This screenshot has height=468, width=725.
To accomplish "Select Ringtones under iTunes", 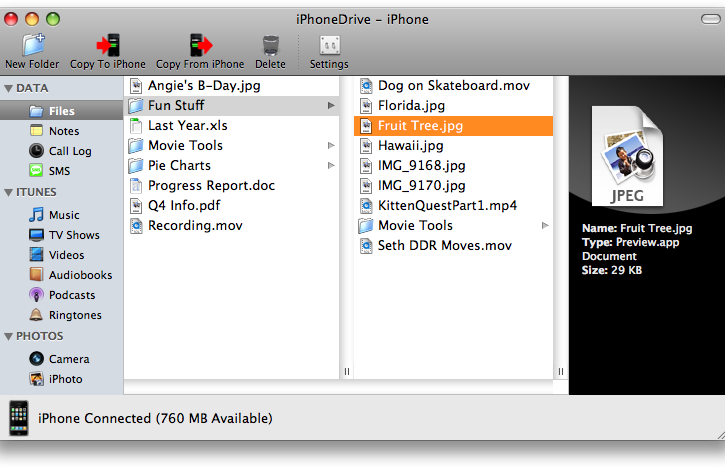I will (61, 315).
